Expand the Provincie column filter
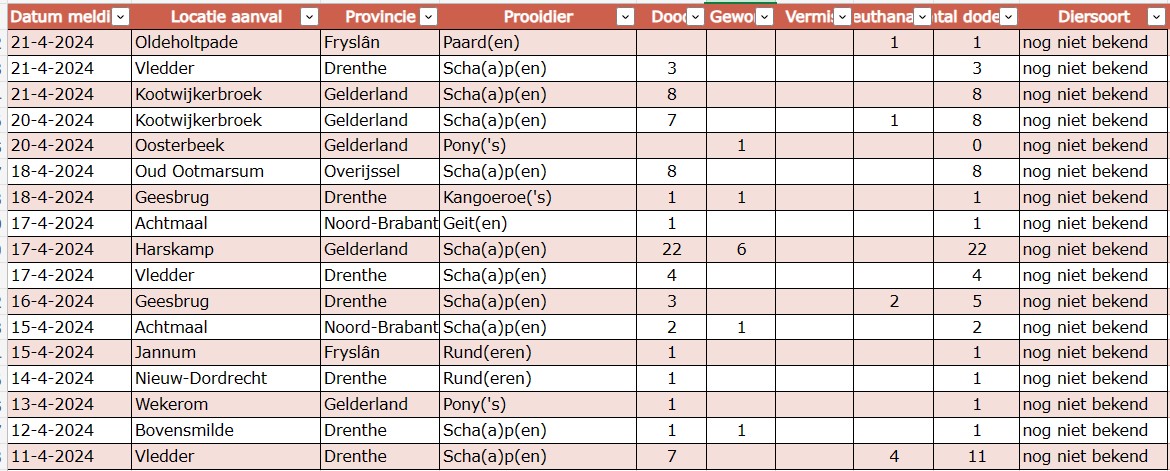The height and width of the screenshot is (471, 1170). pos(428,17)
